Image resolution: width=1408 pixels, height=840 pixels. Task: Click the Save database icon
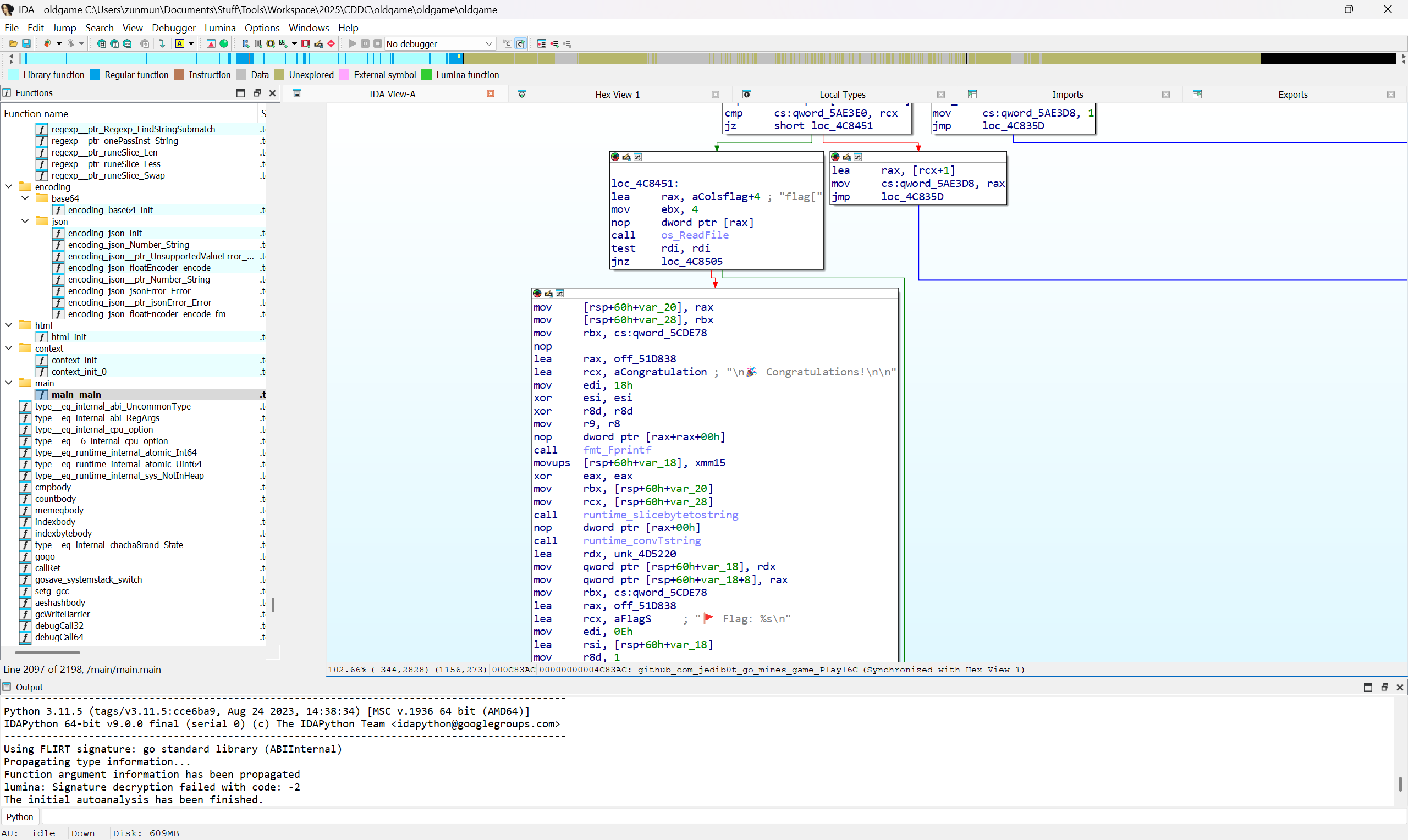tap(26, 43)
